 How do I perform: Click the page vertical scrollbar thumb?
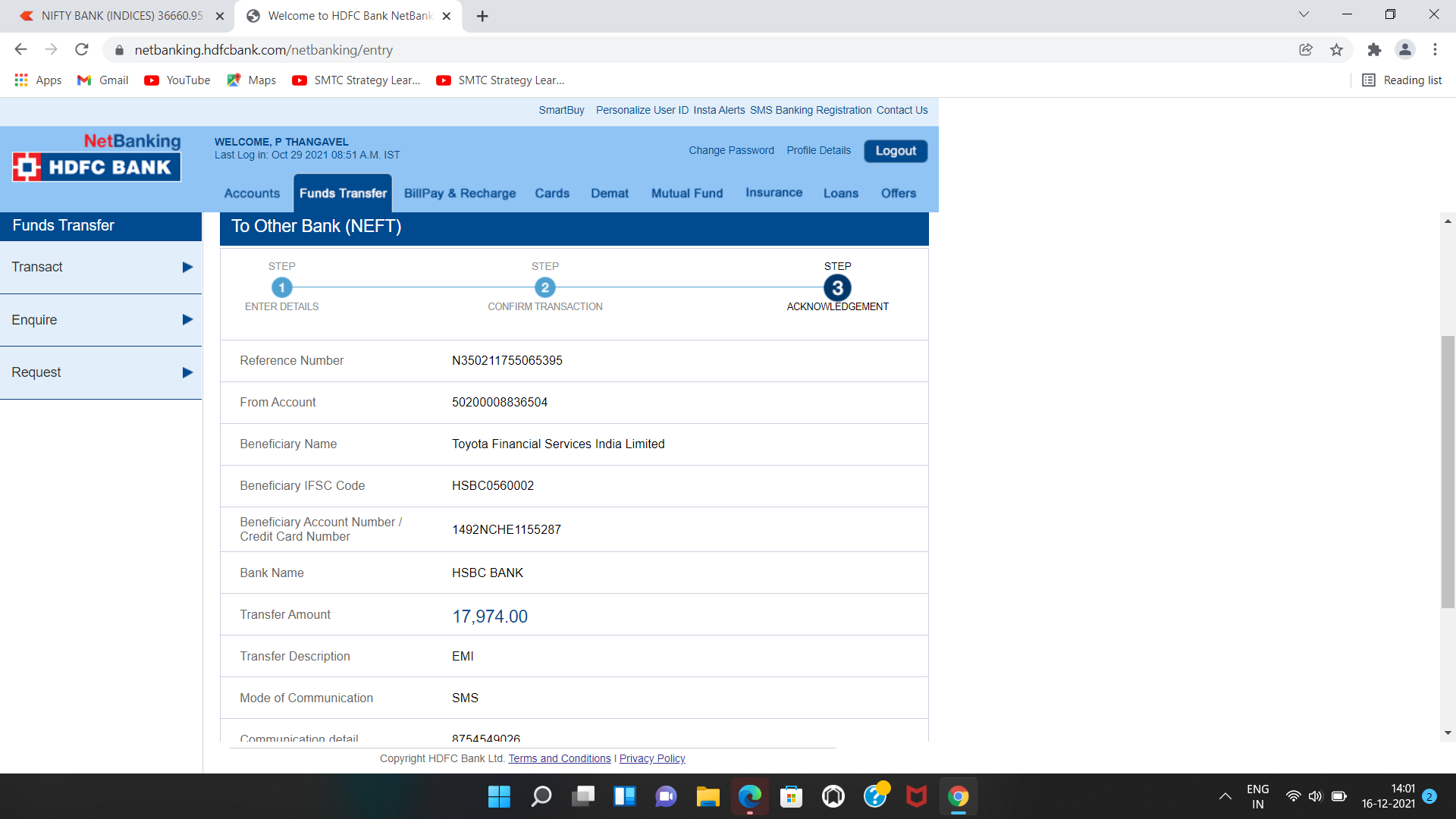pos(1448,470)
